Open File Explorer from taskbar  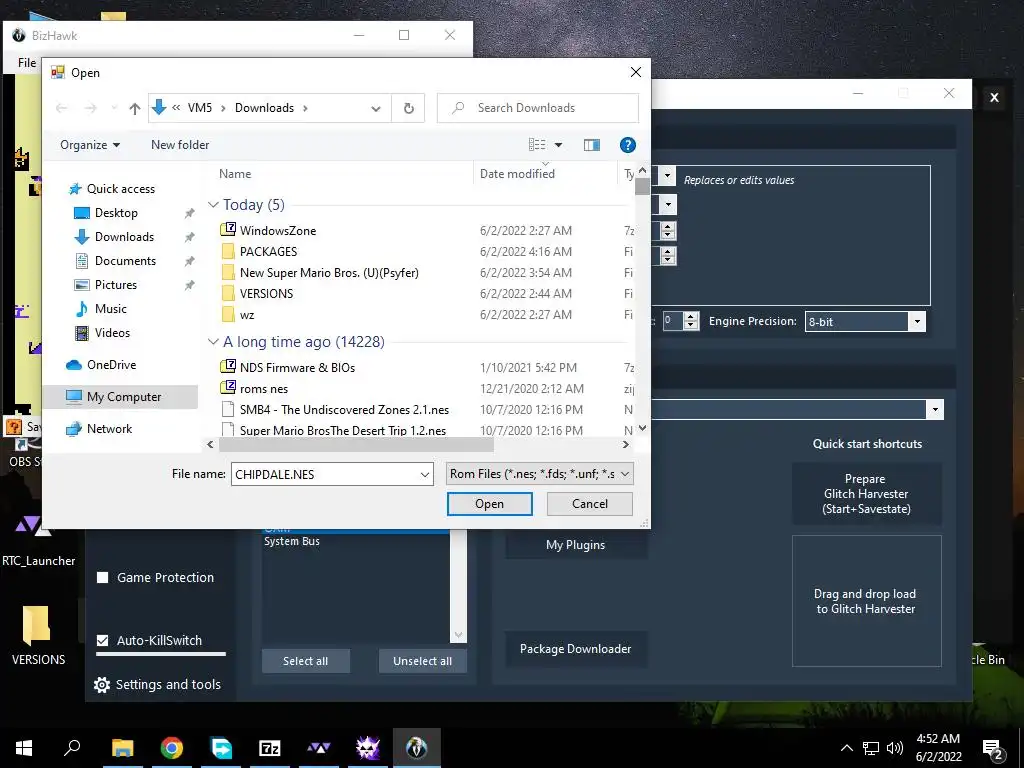[x=122, y=748]
